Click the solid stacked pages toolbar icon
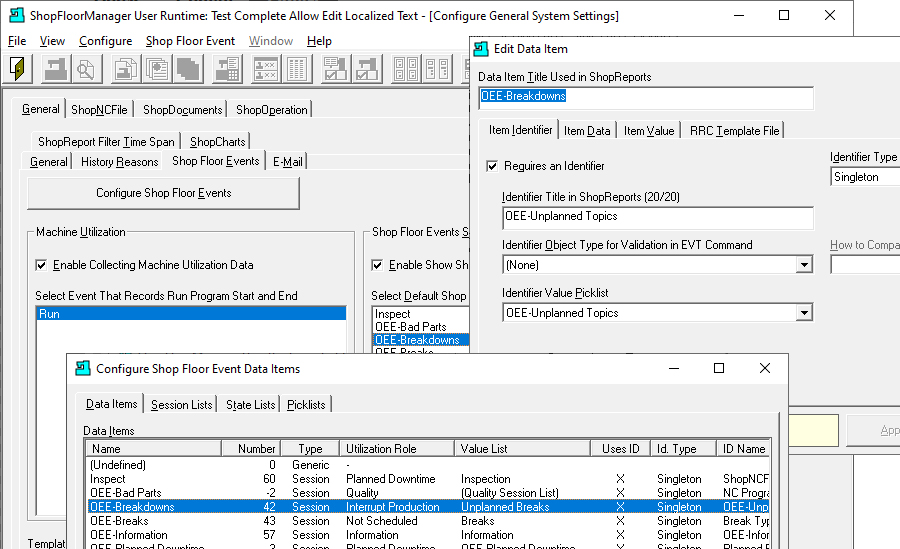This screenshot has height=549, width=900. (188, 69)
